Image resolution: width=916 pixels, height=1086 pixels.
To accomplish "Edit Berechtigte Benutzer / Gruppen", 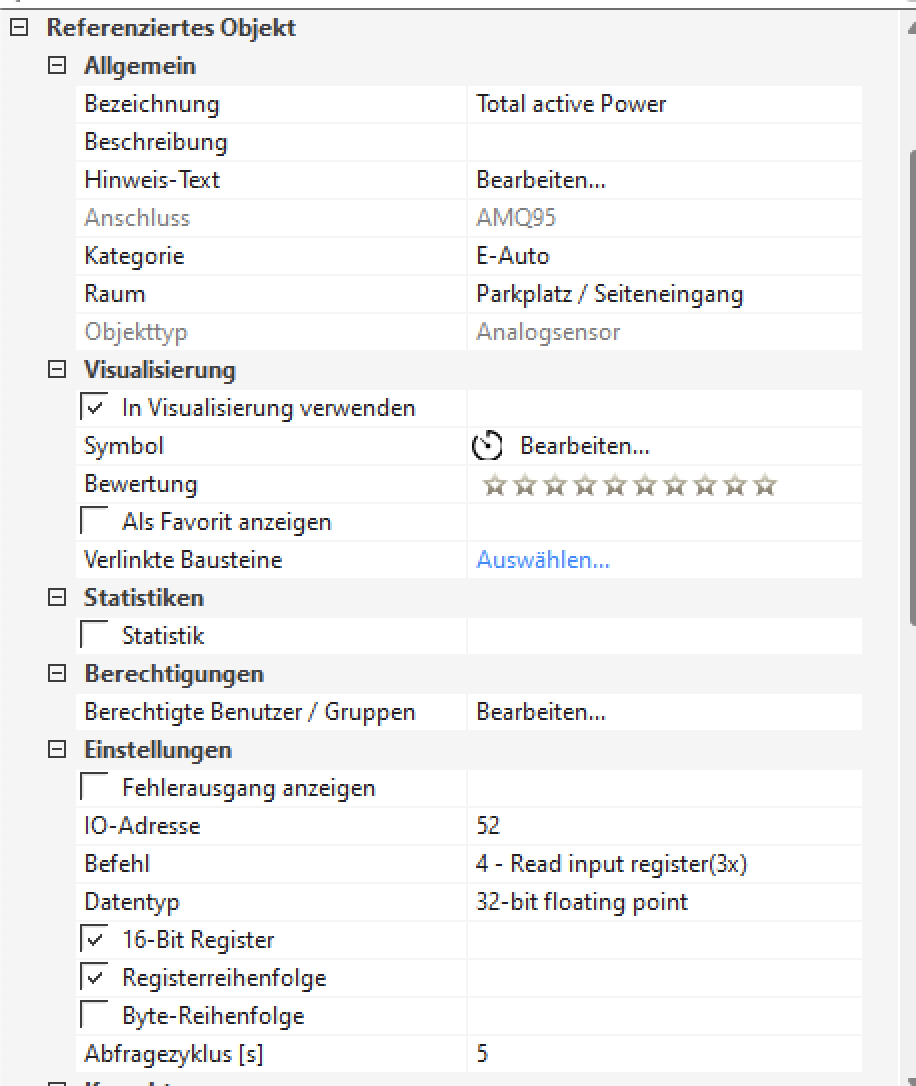I will 541,712.
